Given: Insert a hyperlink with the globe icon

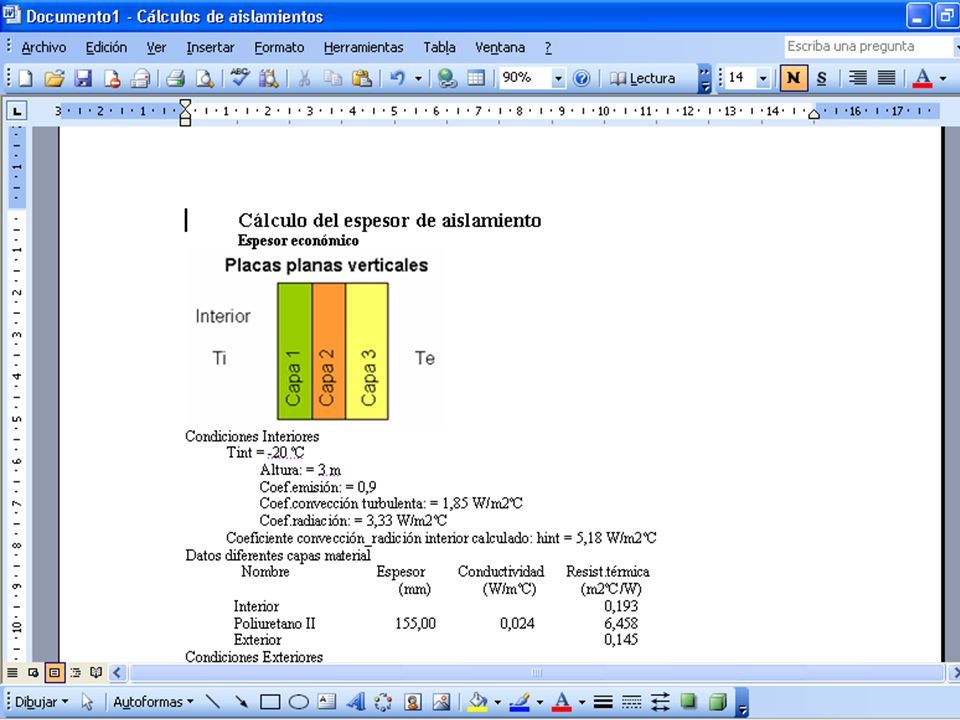Looking at the screenshot, I should (447, 78).
